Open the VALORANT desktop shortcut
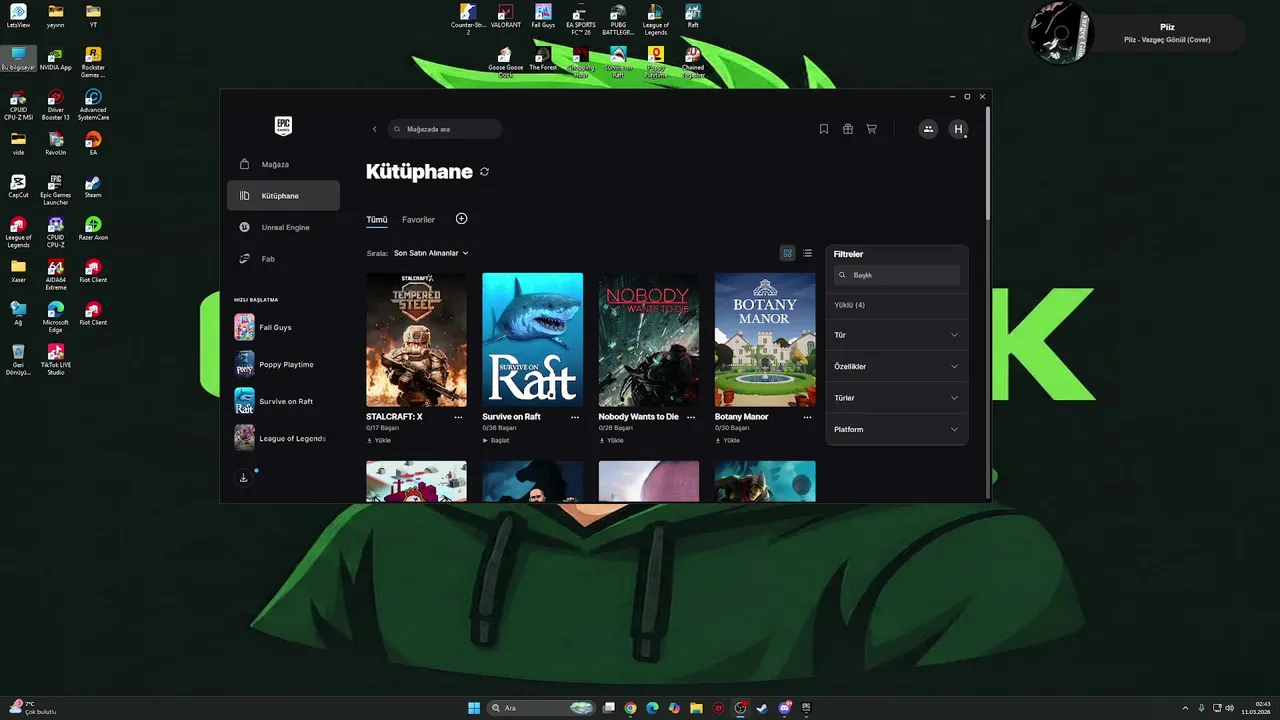The height and width of the screenshot is (720, 1280). pos(506,16)
